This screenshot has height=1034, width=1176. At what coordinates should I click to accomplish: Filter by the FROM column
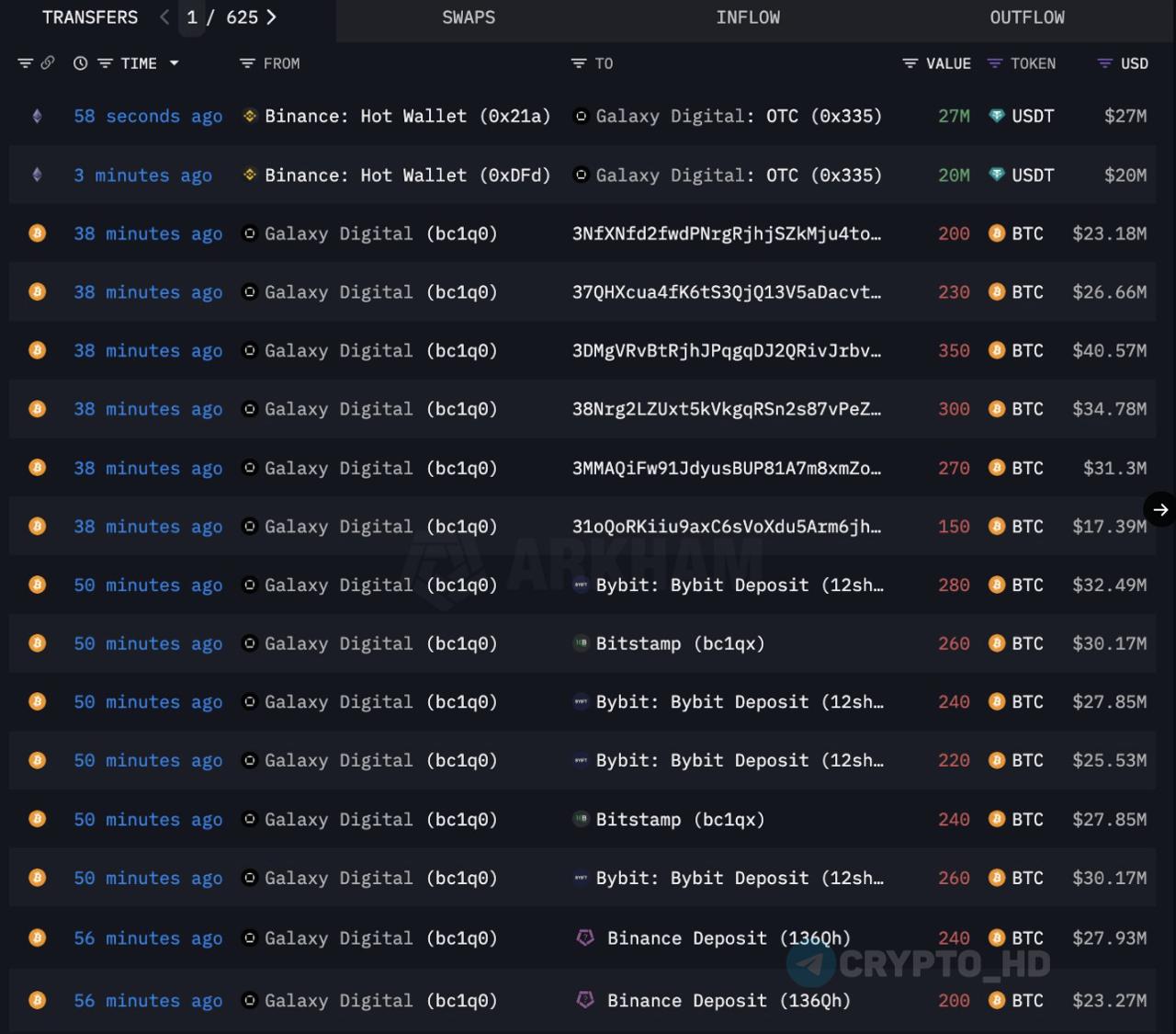[x=247, y=63]
